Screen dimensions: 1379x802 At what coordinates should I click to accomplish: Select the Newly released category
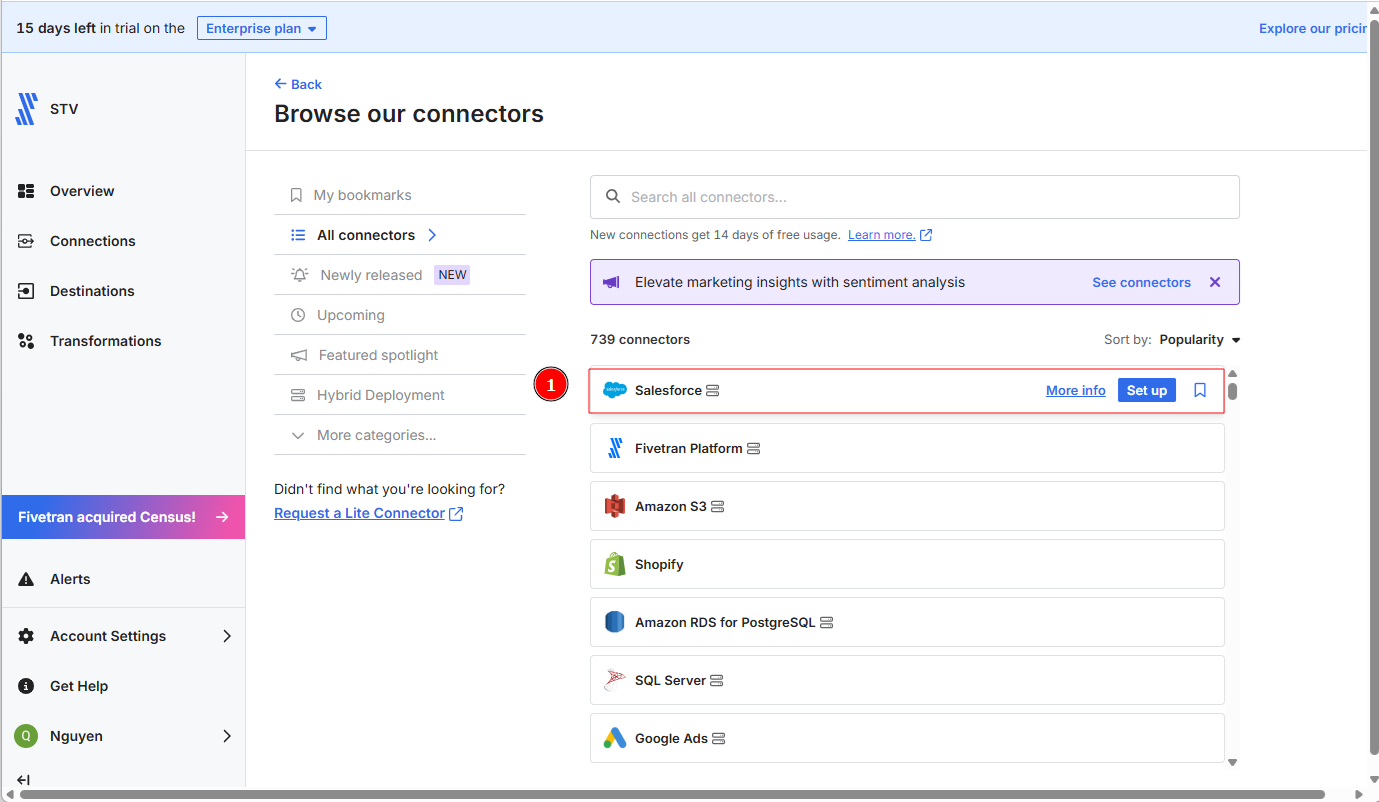pyautogui.click(x=371, y=275)
